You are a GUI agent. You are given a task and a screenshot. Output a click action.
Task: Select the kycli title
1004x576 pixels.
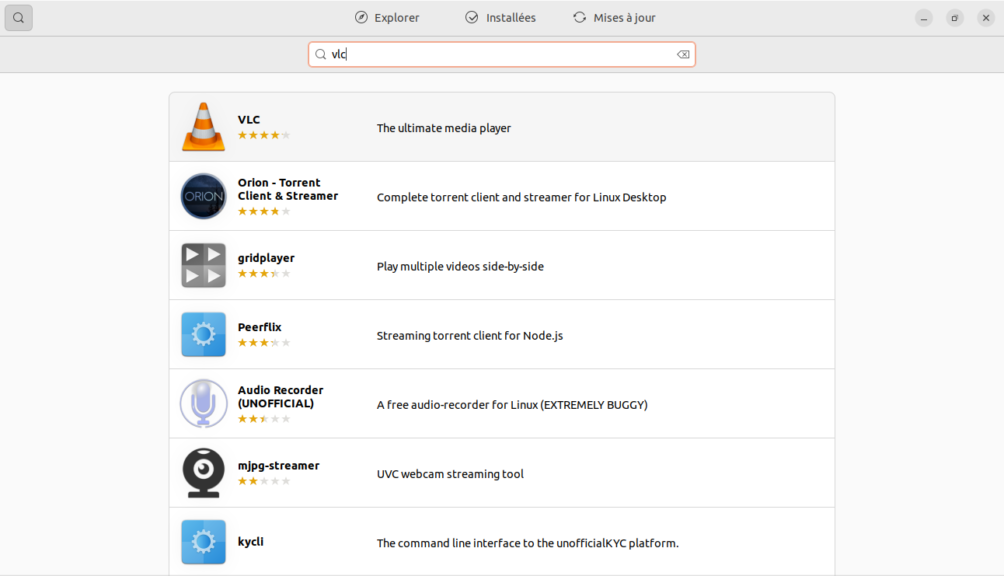point(250,541)
